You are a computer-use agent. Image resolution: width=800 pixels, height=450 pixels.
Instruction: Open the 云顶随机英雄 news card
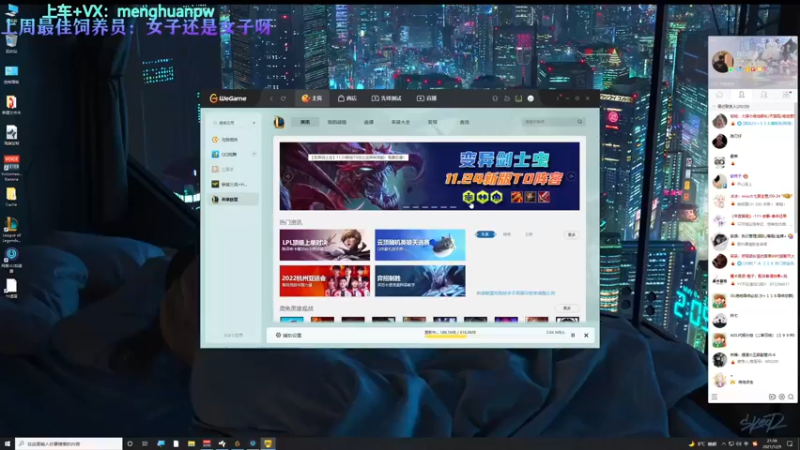tap(420, 245)
